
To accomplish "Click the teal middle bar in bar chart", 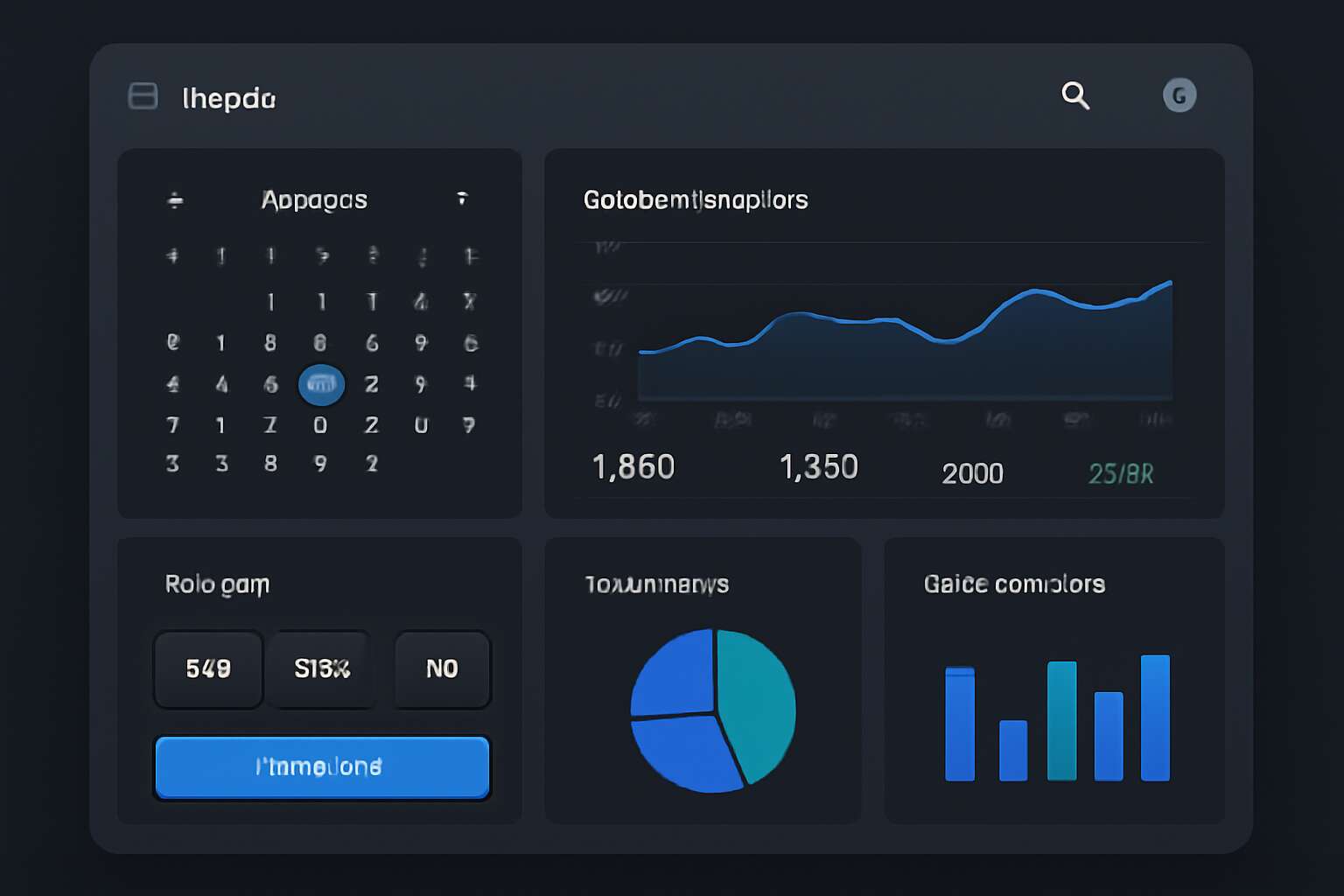I will point(1062,721).
